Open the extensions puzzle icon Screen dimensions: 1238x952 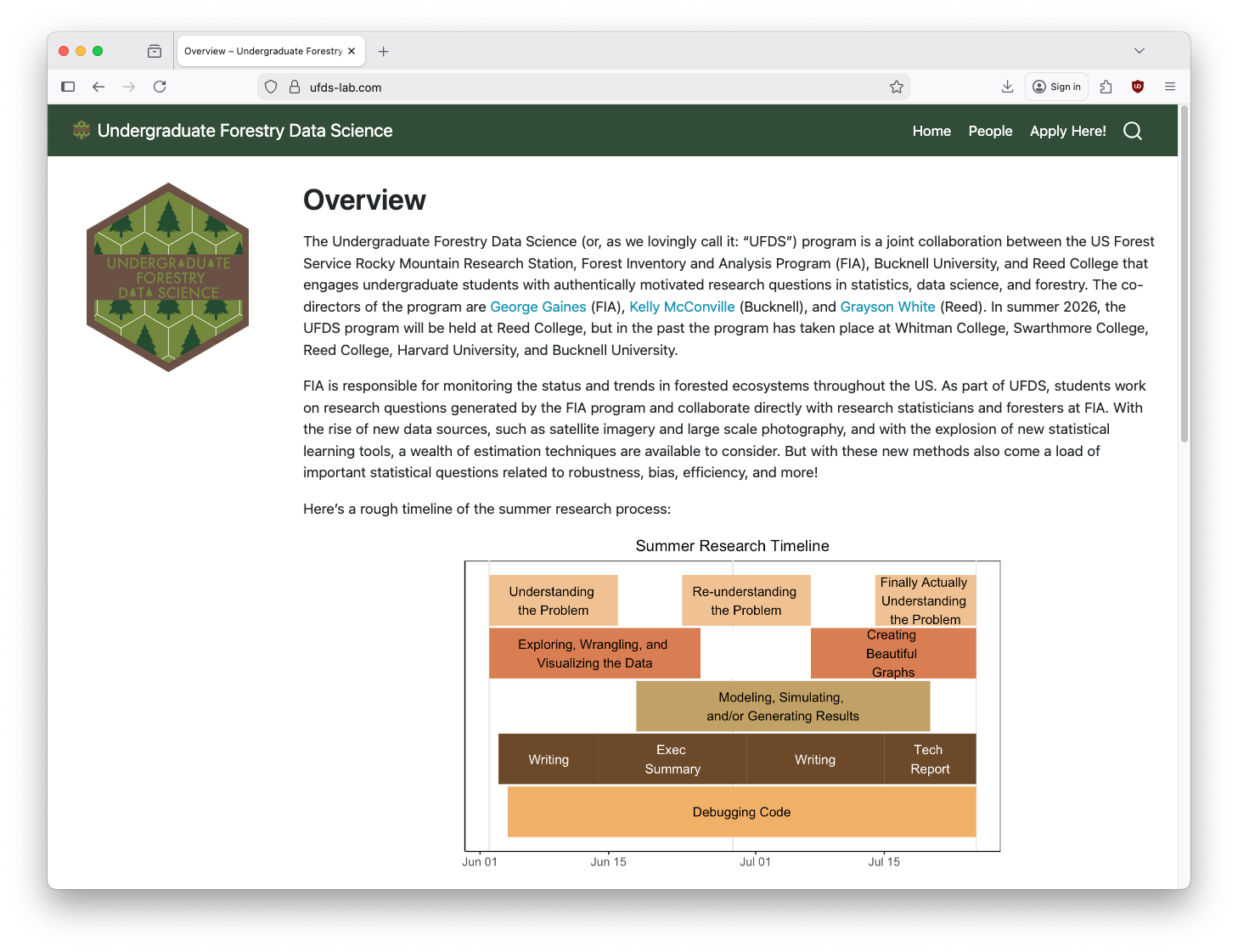click(1106, 87)
